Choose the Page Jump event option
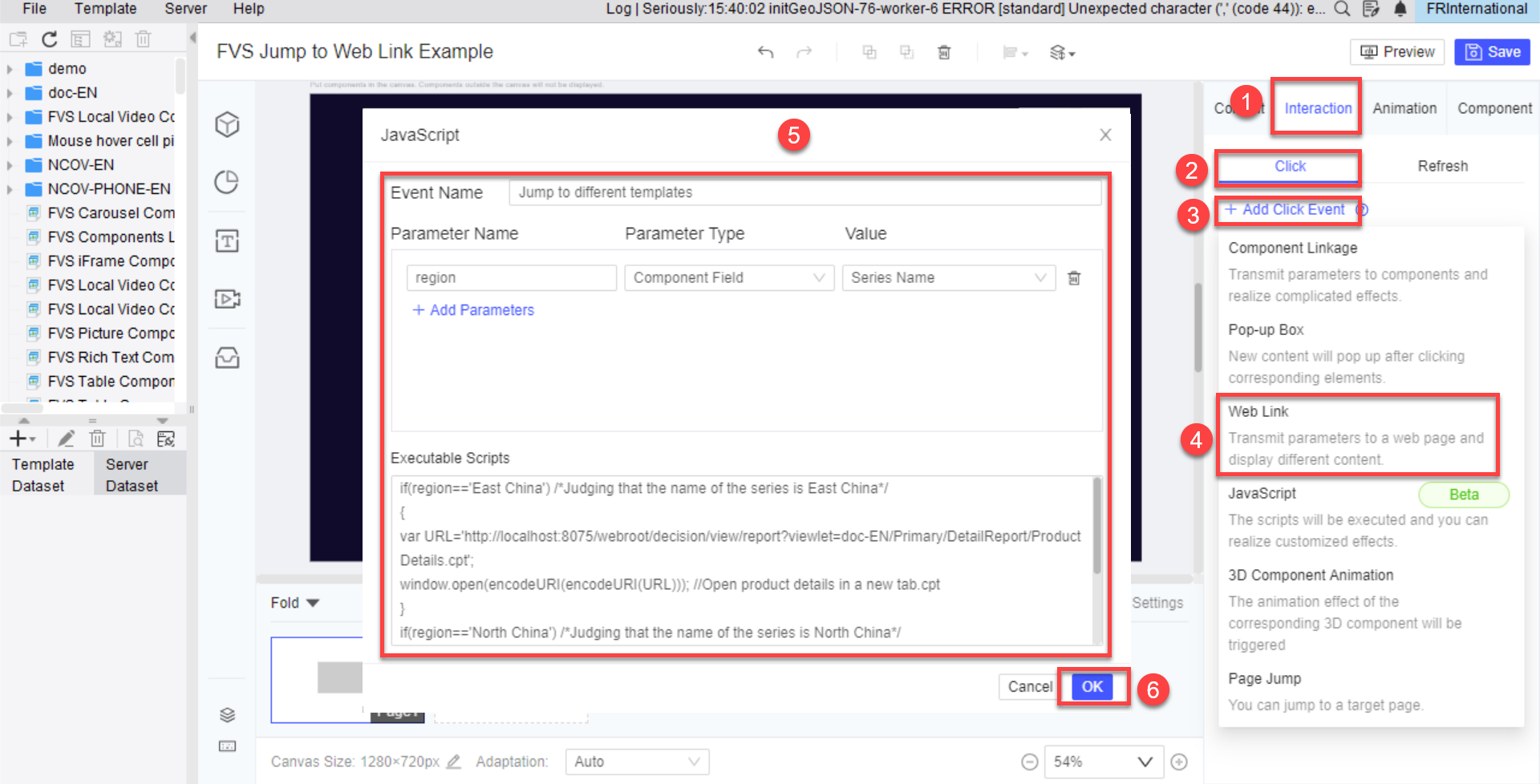Screen dimensions: 1540x784 click(1356, 691)
